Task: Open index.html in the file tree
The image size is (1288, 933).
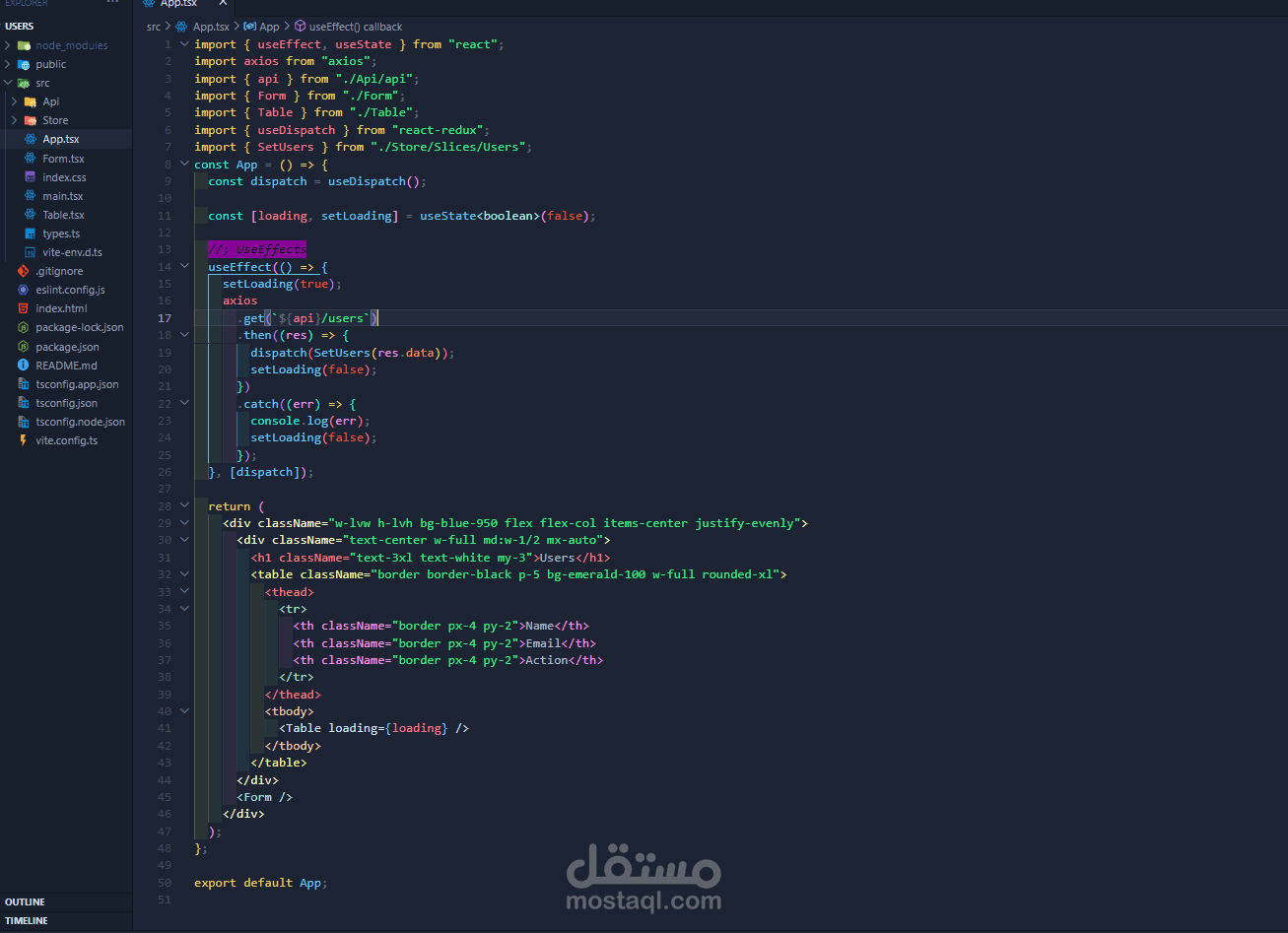Action: (61, 308)
